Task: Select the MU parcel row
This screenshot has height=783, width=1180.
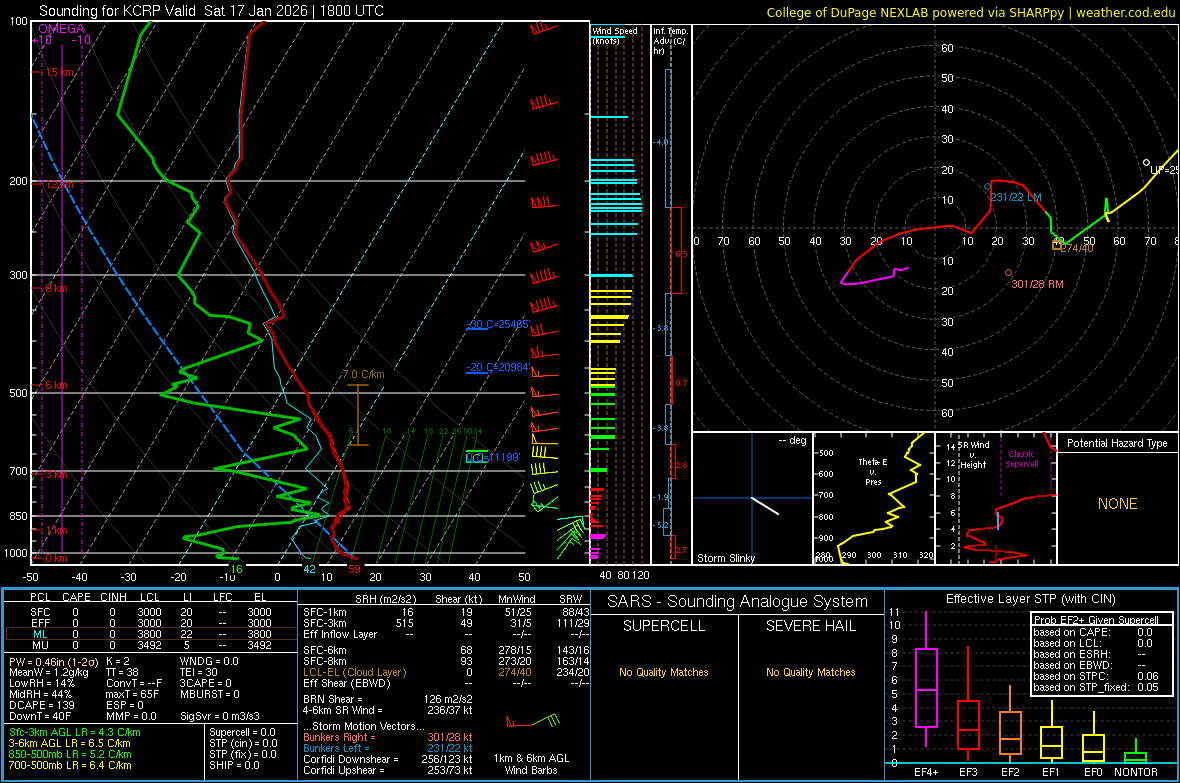Action: [151, 644]
